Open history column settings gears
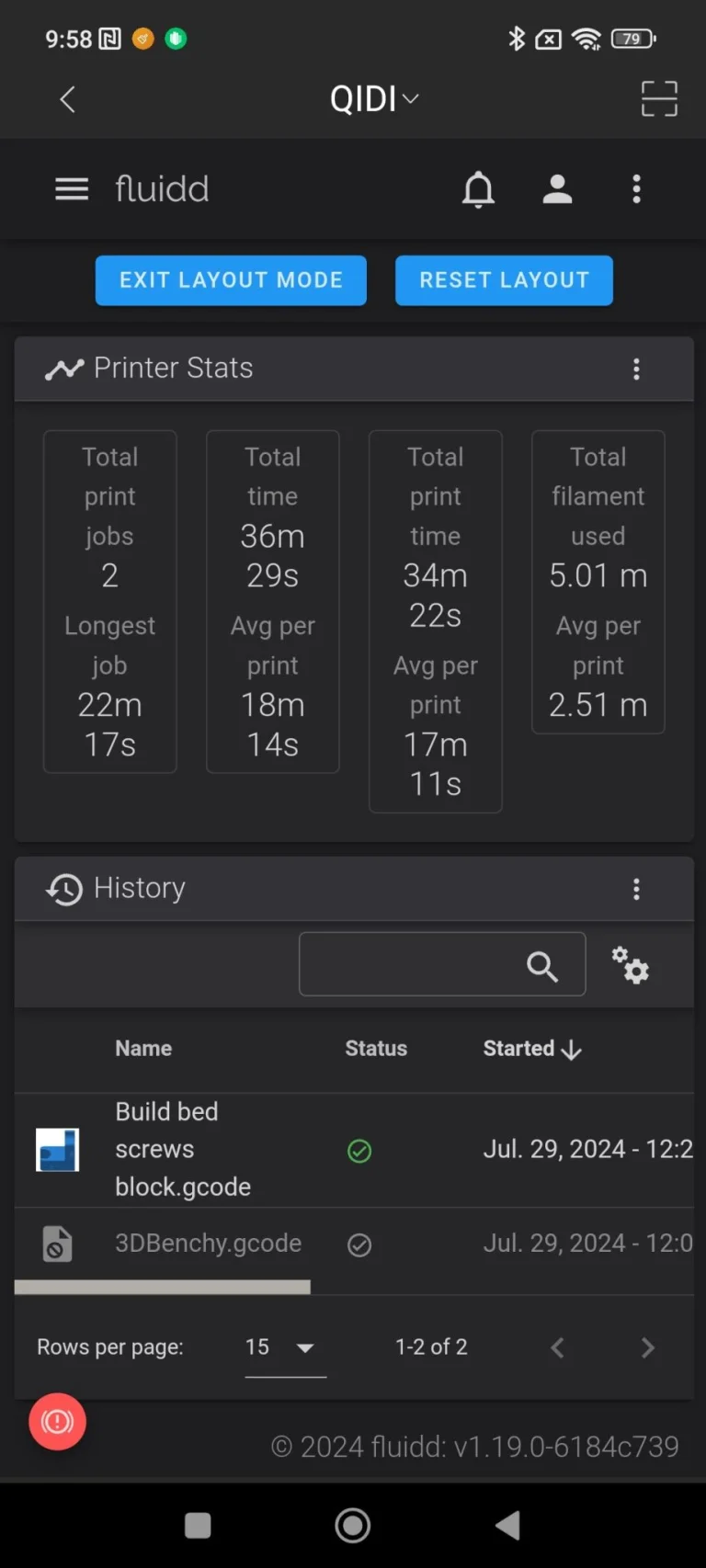The height and width of the screenshot is (1568, 706). click(631, 965)
